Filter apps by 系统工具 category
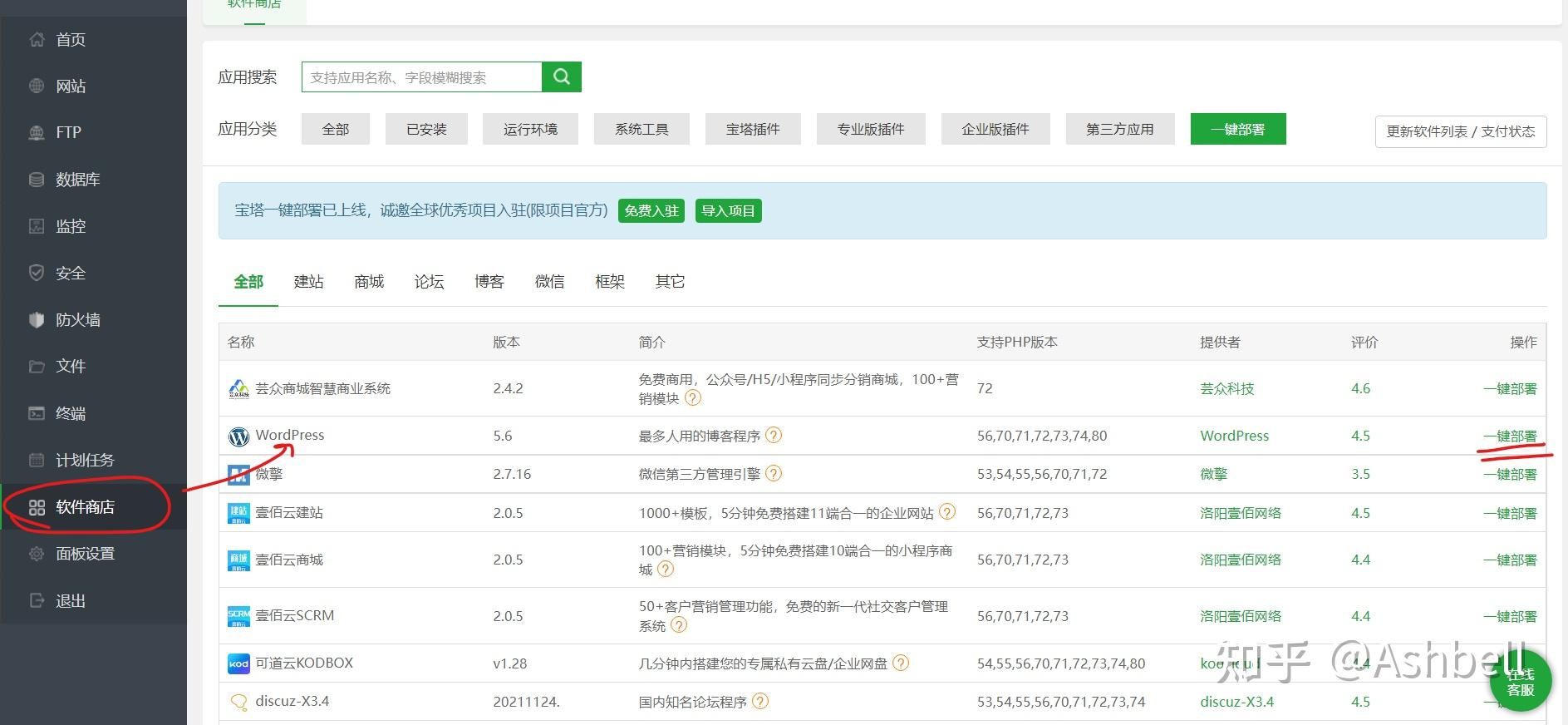Image resolution: width=1568 pixels, height=725 pixels. pos(641,129)
